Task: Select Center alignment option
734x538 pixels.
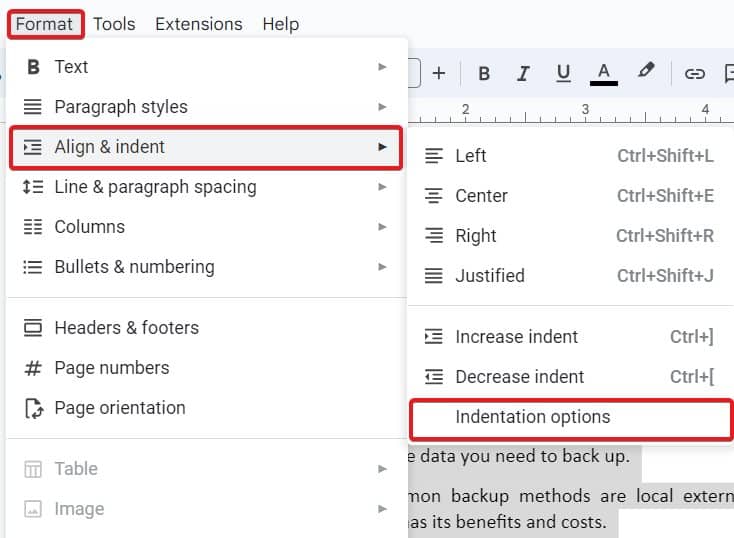Action: point(568,196)
